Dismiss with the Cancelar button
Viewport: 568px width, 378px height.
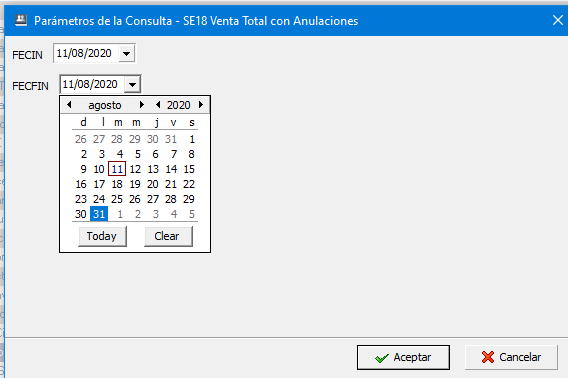[x=511, y=357]
